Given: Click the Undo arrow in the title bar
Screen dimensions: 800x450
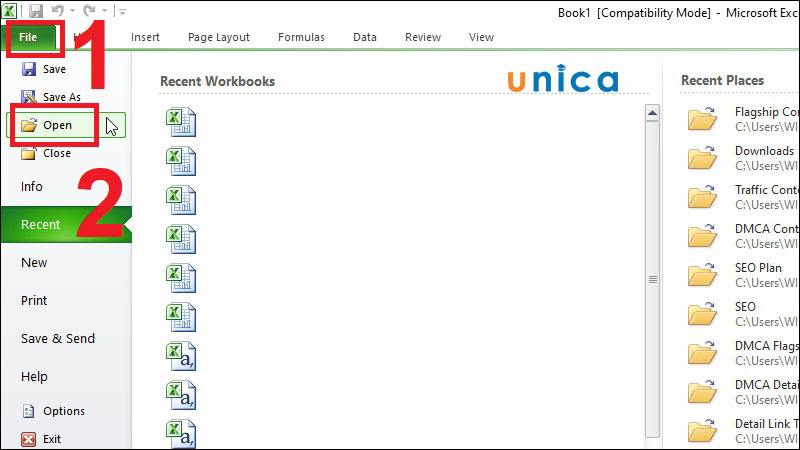Looking at the screenshot, I should tap(58, 11).
